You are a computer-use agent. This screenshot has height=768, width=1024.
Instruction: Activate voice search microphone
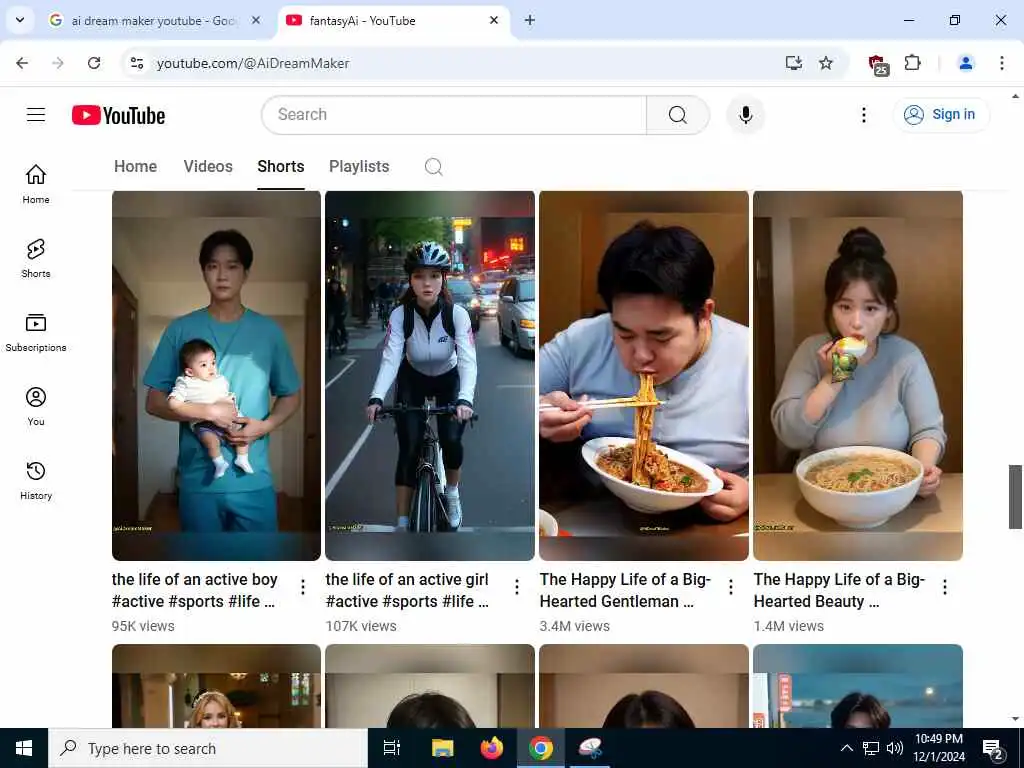point(745,115)
